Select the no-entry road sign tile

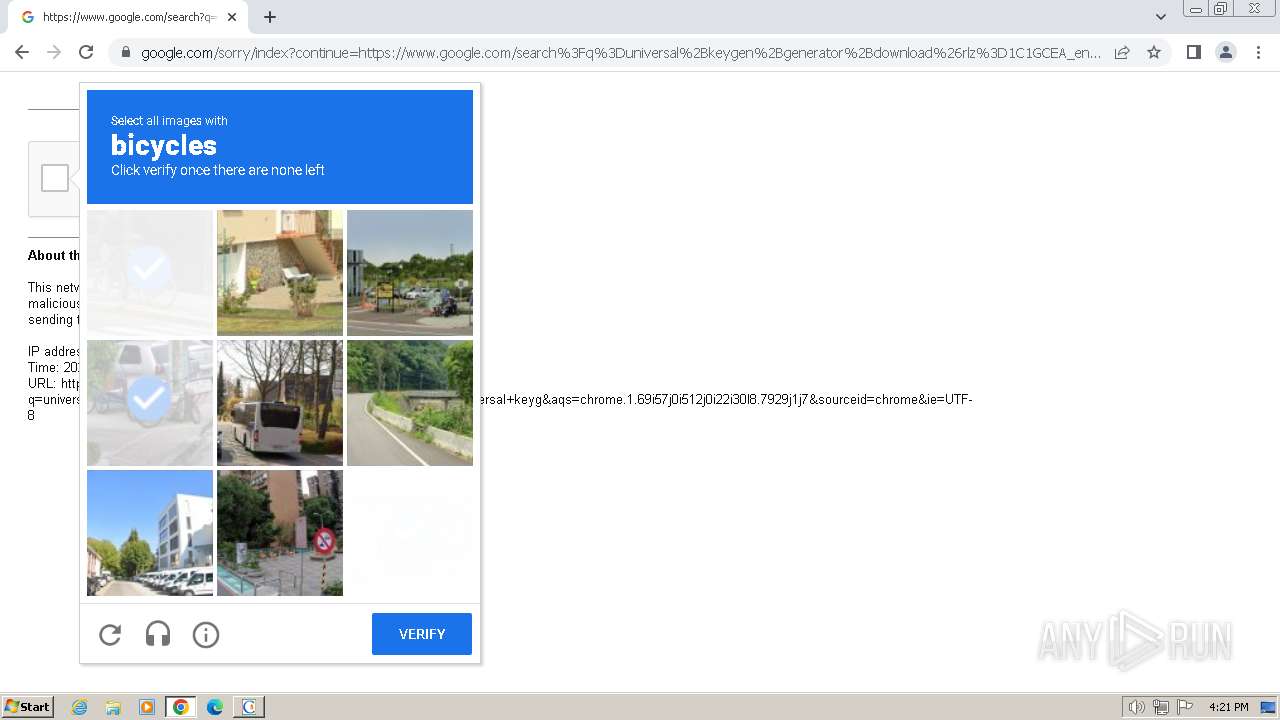pyautogui.click(x=280, y=533)
